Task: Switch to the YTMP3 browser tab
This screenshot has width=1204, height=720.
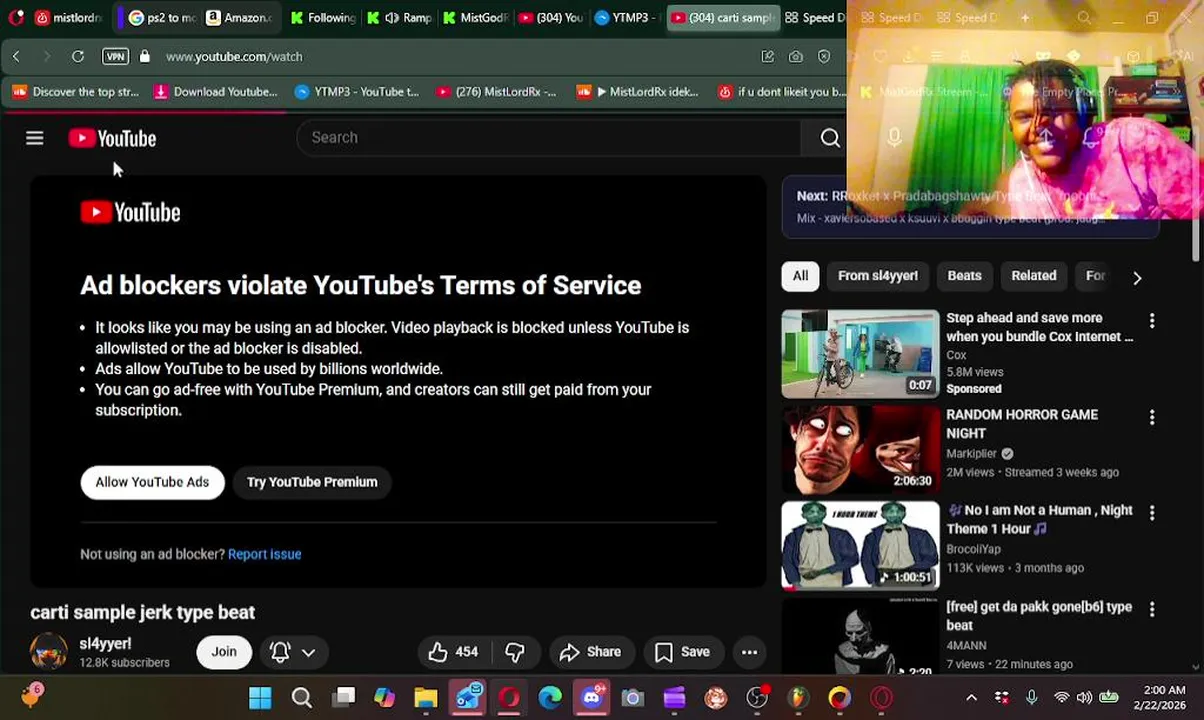Action: click(626, 18)
